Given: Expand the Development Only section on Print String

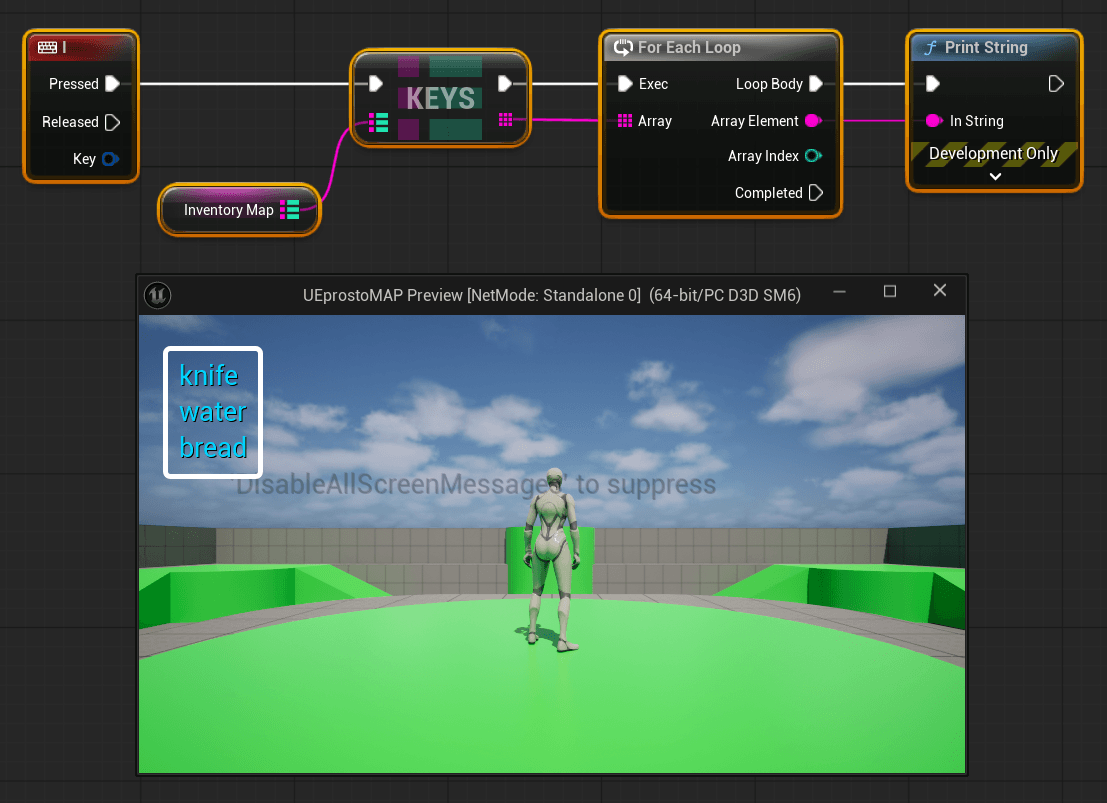Looking at the screenshot, I should pos(995,176).
